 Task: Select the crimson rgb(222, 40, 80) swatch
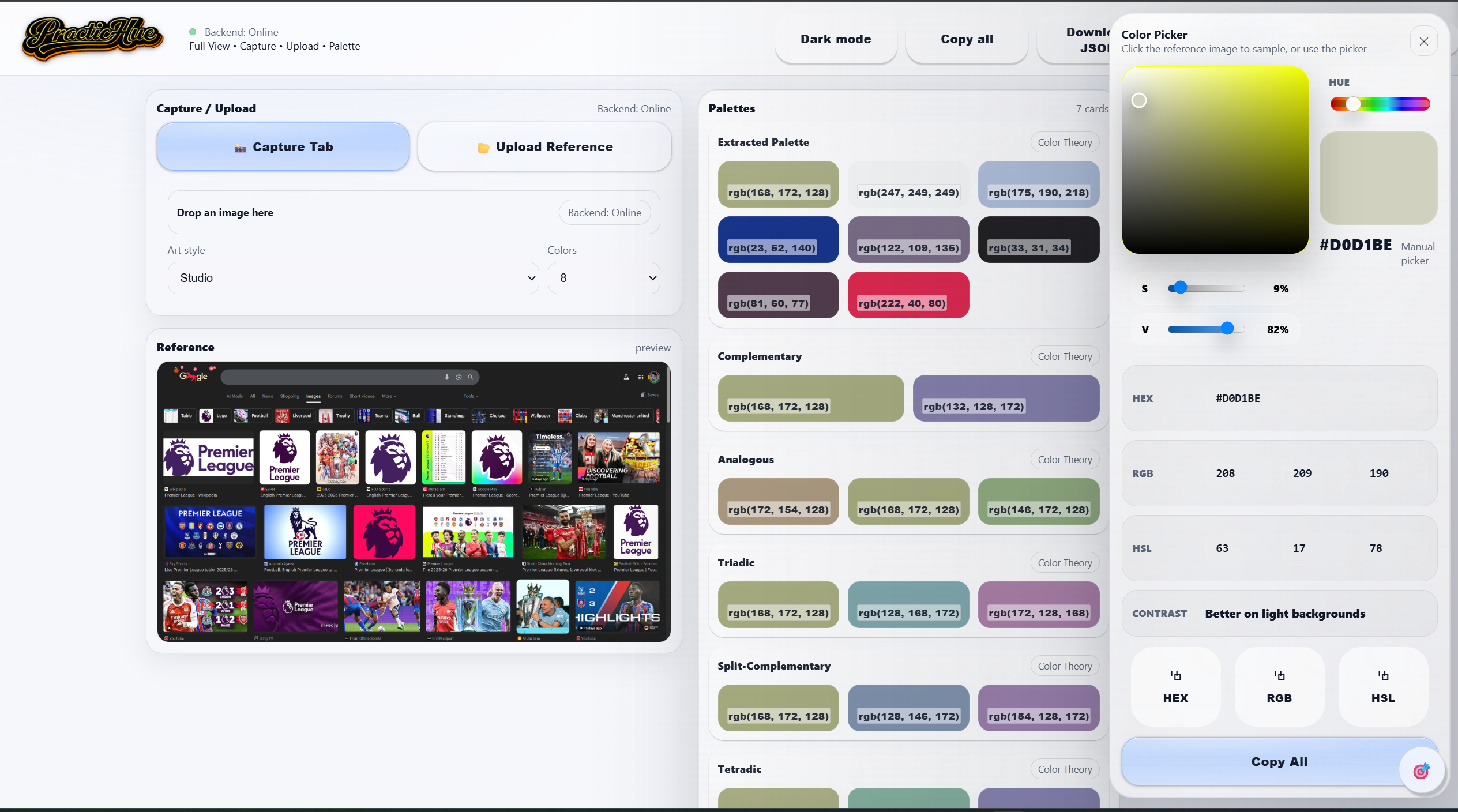point(908,295)
